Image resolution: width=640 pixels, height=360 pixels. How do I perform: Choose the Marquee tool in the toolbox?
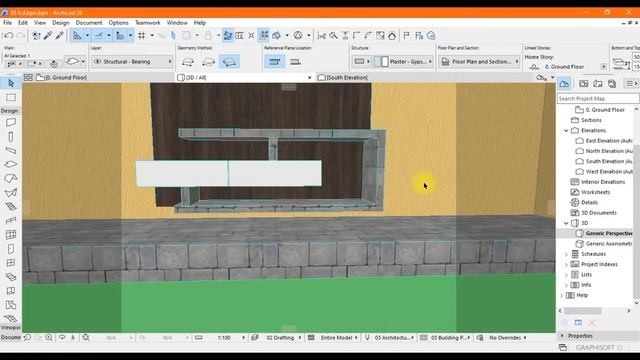(x=11, y=97)
